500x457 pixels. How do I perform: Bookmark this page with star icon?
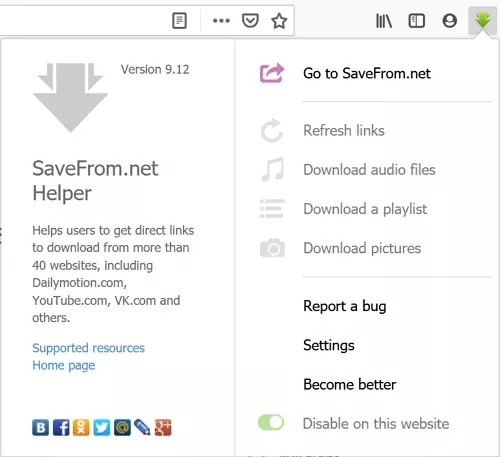pyautogui.click(x=279, y=21)
